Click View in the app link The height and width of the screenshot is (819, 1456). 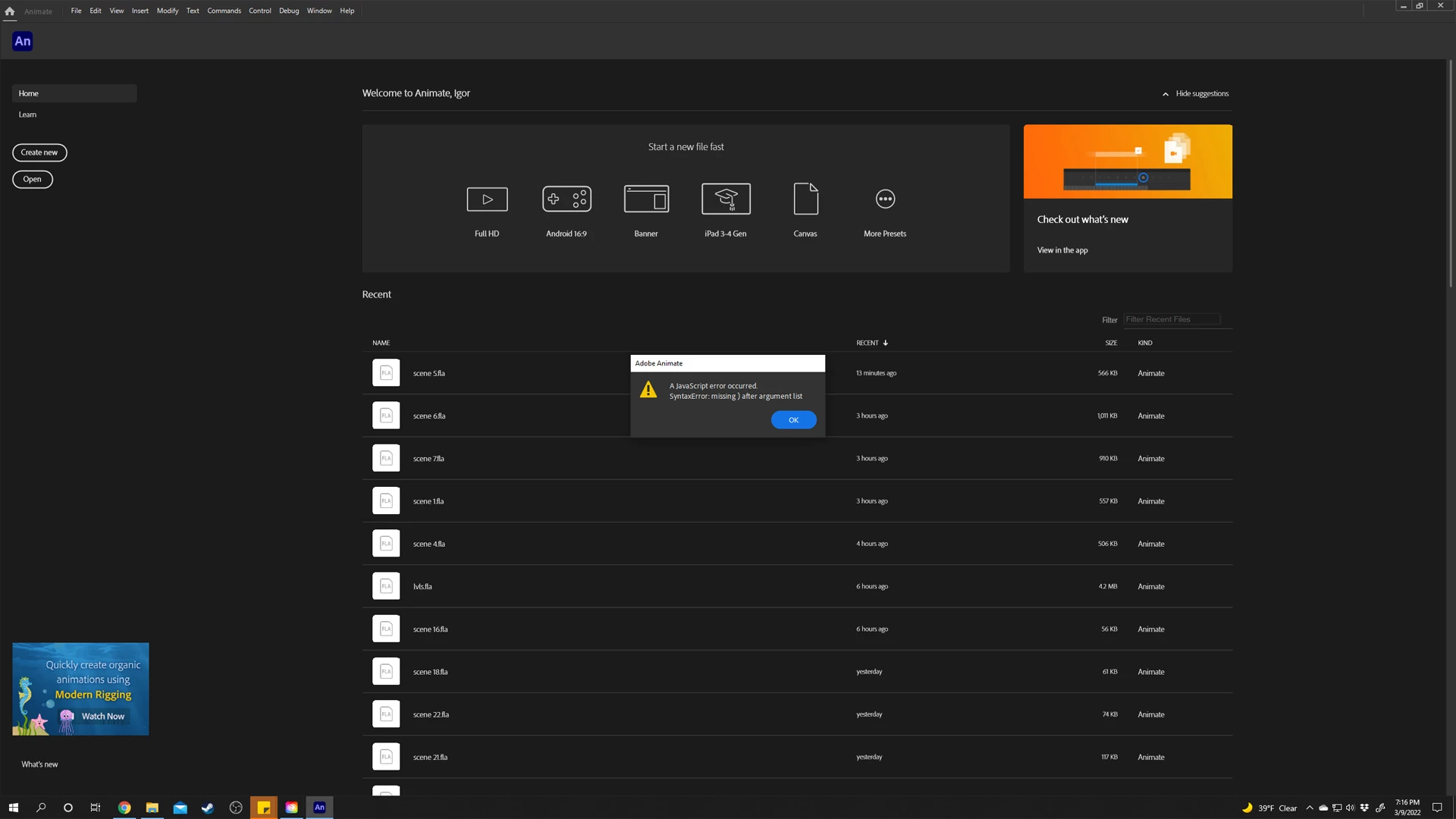[1062, 250]
